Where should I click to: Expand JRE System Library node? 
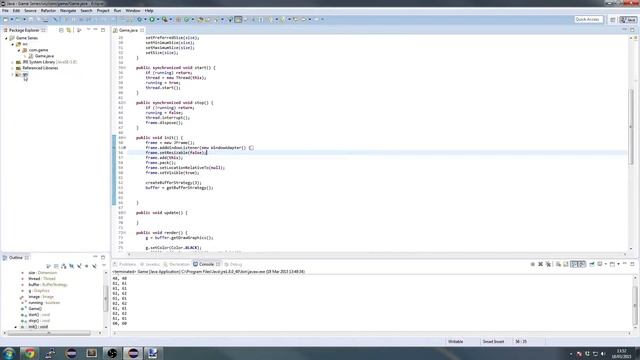pos(13,62)
